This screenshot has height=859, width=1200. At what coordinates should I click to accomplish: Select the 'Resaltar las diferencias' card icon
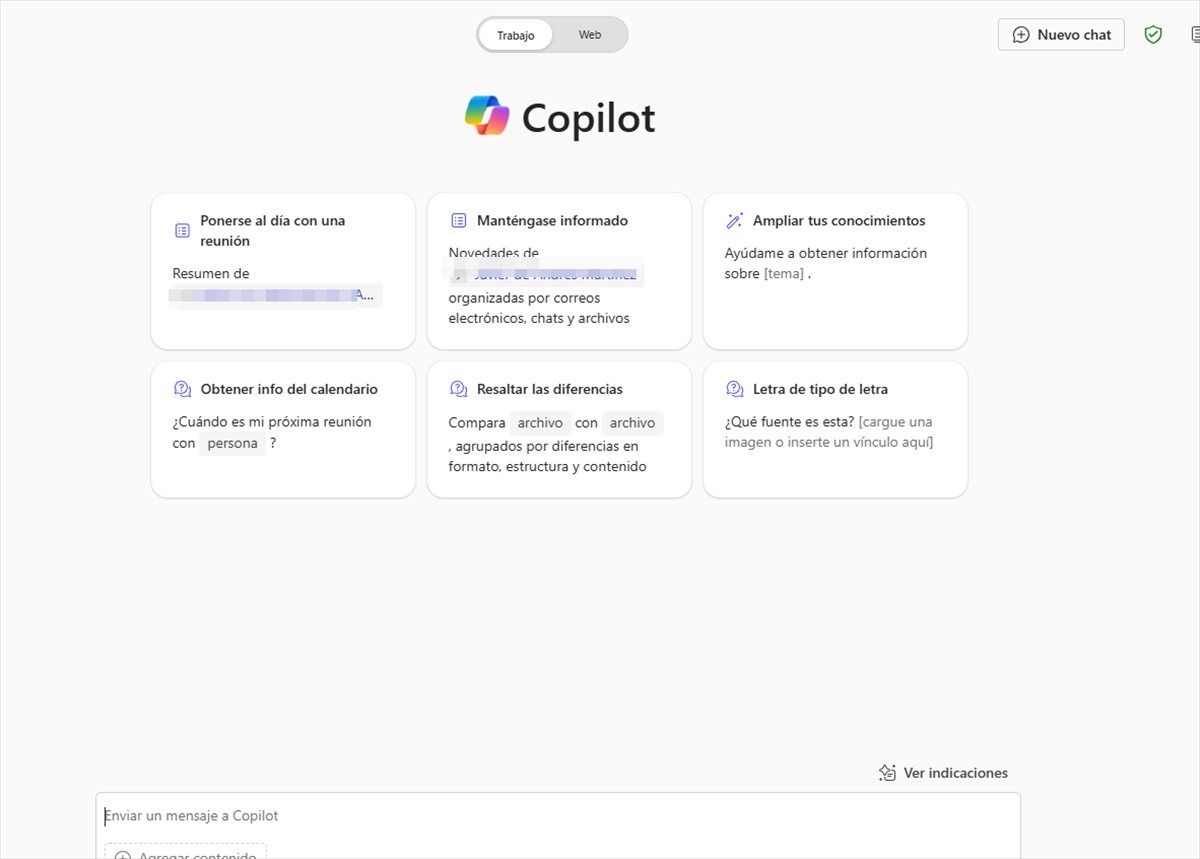(458, 388)
